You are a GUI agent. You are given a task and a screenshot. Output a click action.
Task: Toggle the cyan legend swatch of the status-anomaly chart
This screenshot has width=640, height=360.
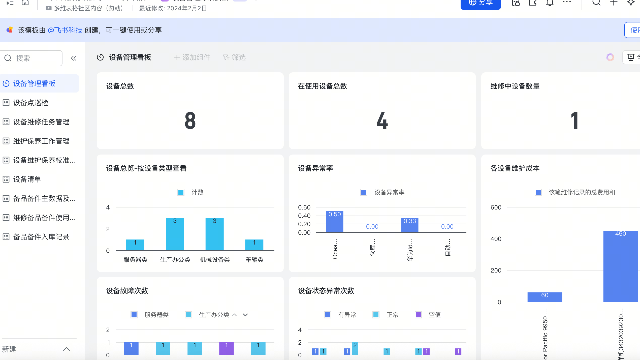[x=376, y=314]
